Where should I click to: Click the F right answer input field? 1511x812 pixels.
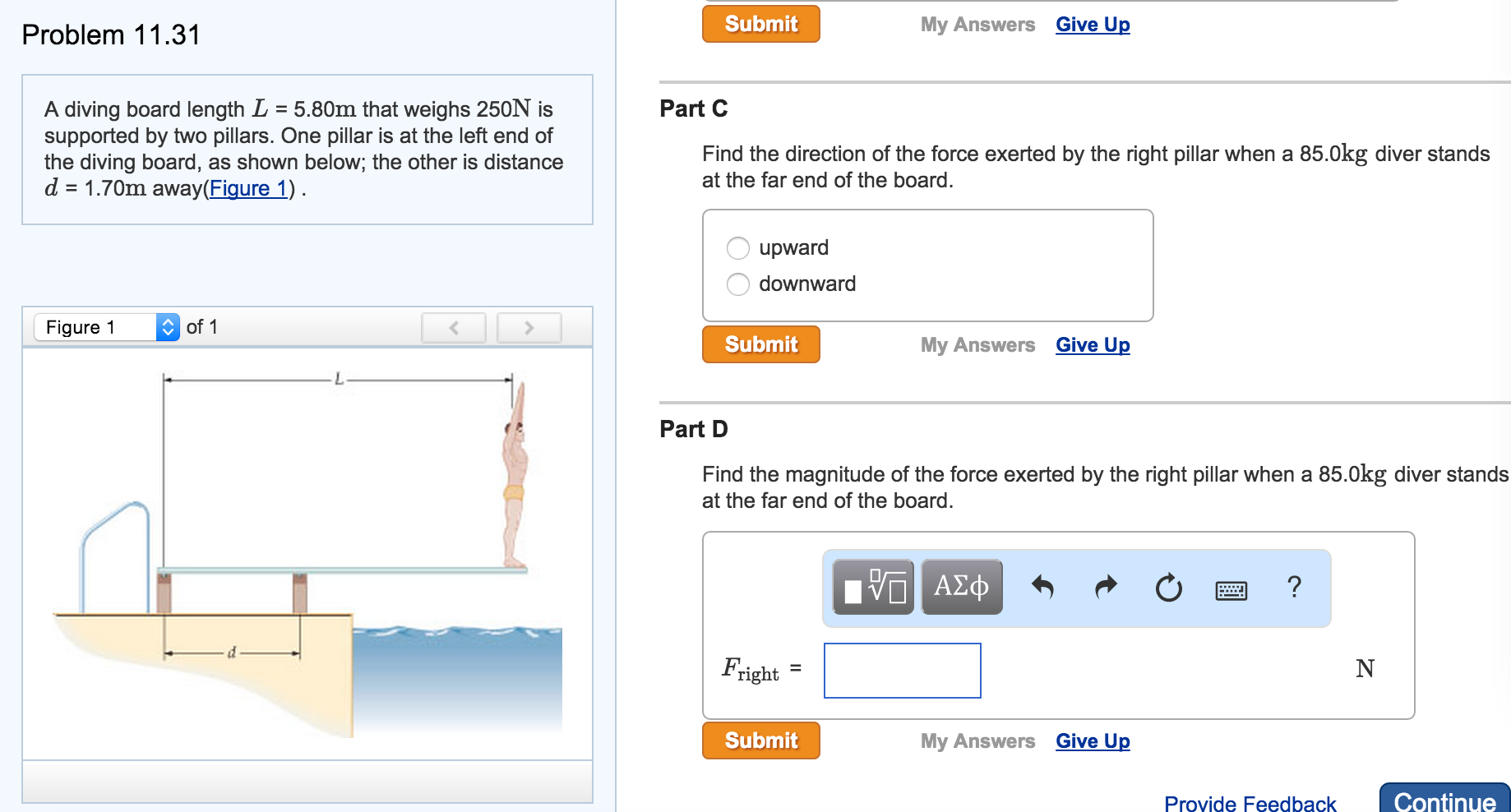pyautogui.click(x=902, y=671)
